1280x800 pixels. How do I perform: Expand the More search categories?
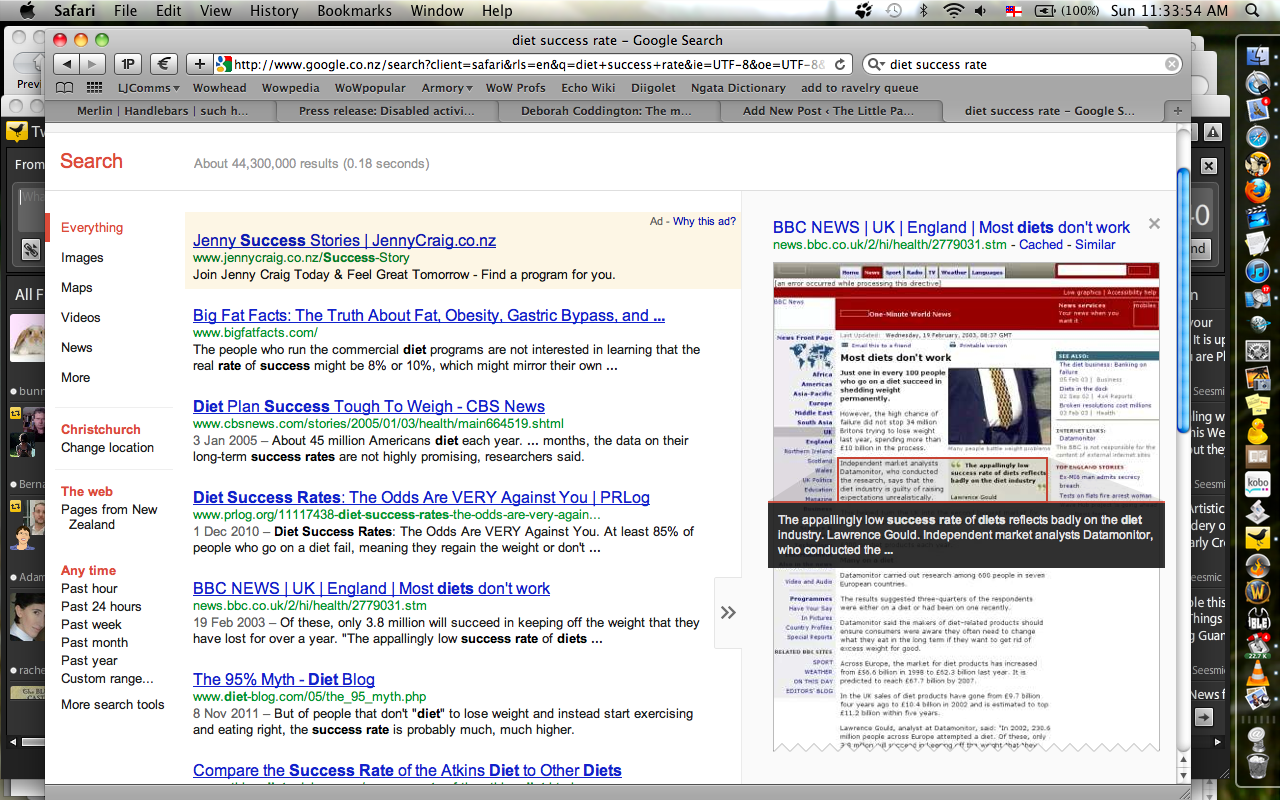click(75, 377)
